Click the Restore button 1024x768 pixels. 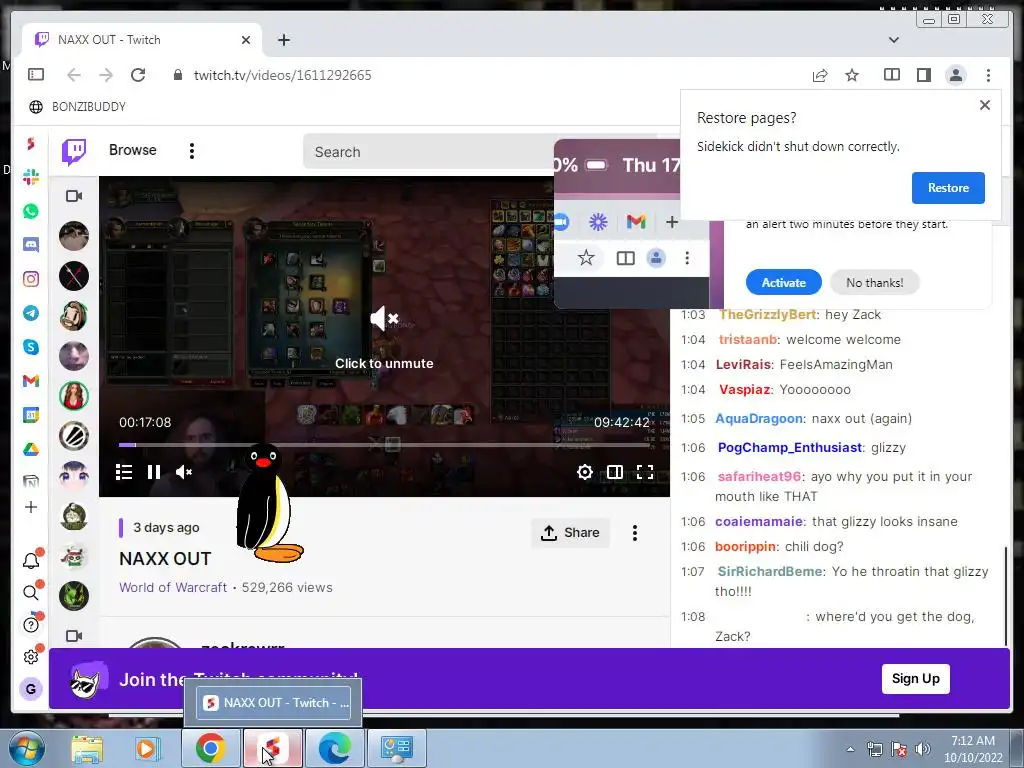coord(948,188)
